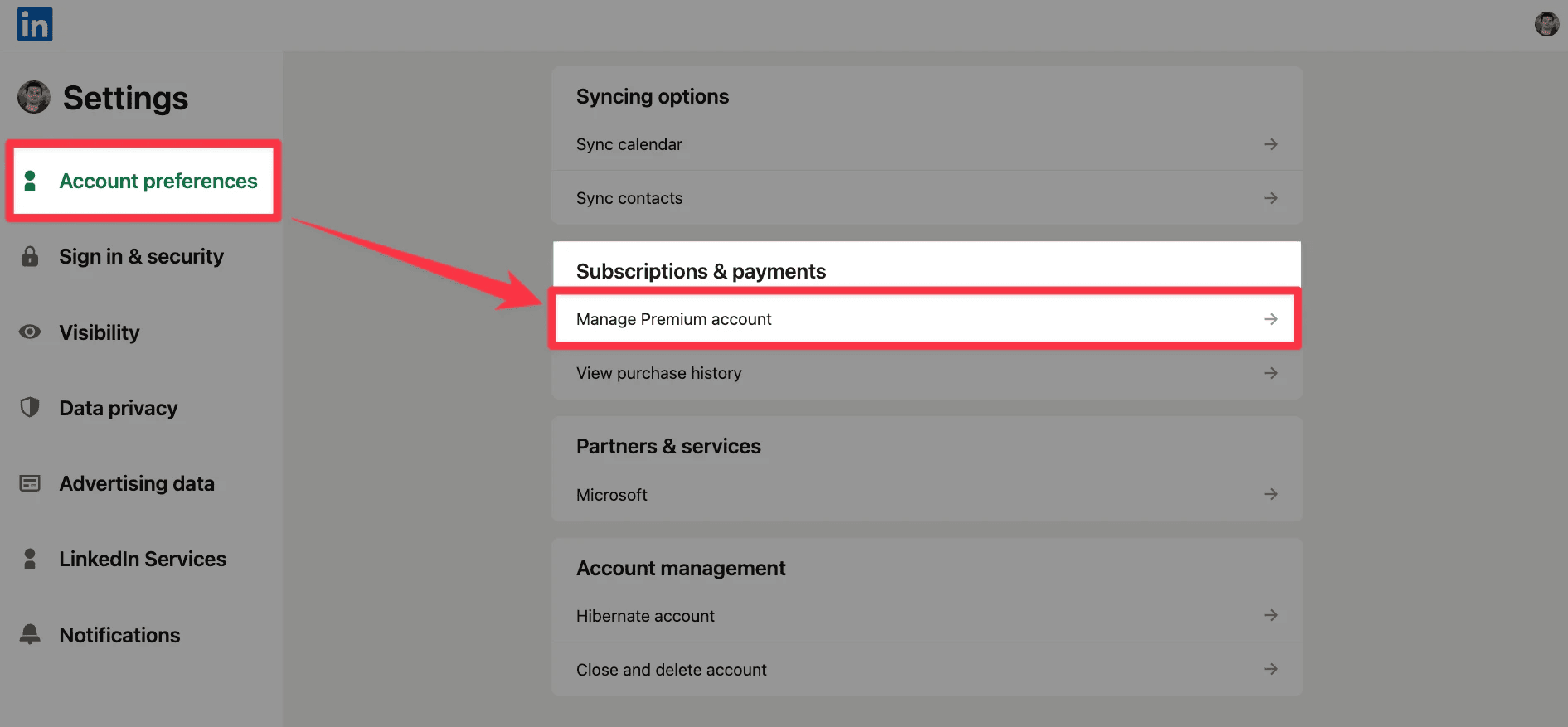Click arrow on Close and delete account row
The image size is (1568, 727).
pos(1270,669)
